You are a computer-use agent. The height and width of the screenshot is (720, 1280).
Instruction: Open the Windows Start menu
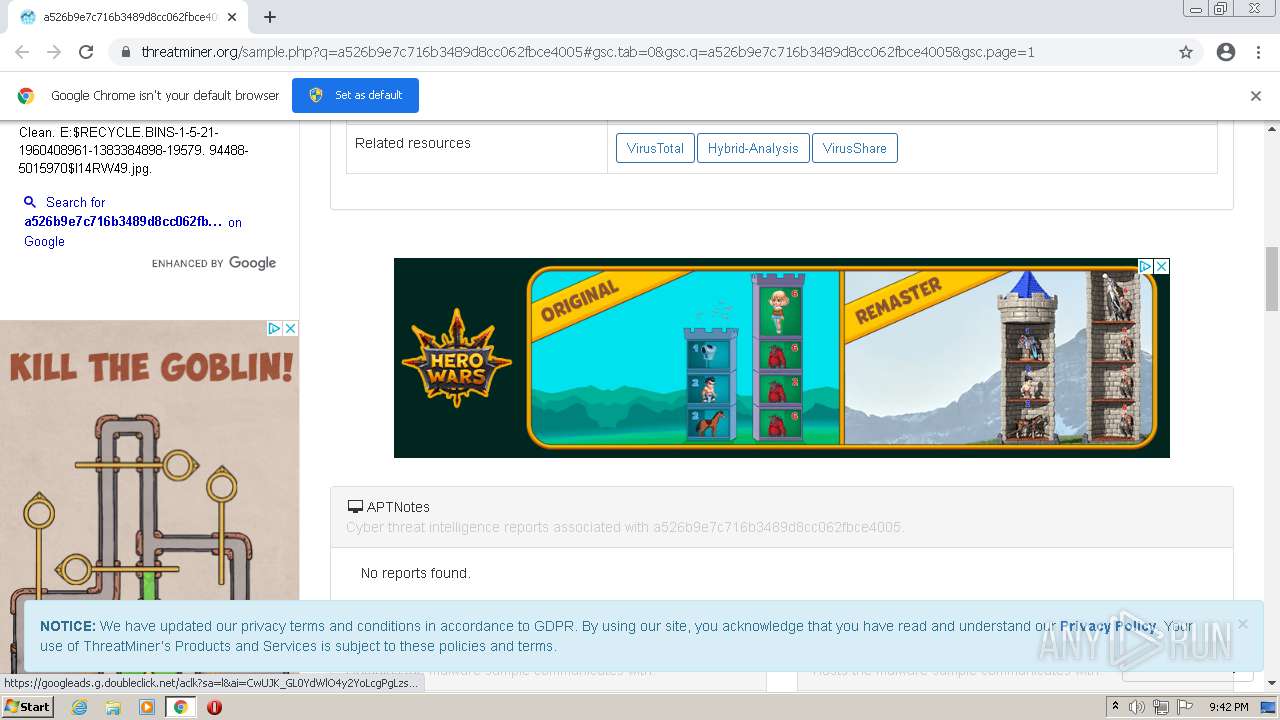pos(27,706)
